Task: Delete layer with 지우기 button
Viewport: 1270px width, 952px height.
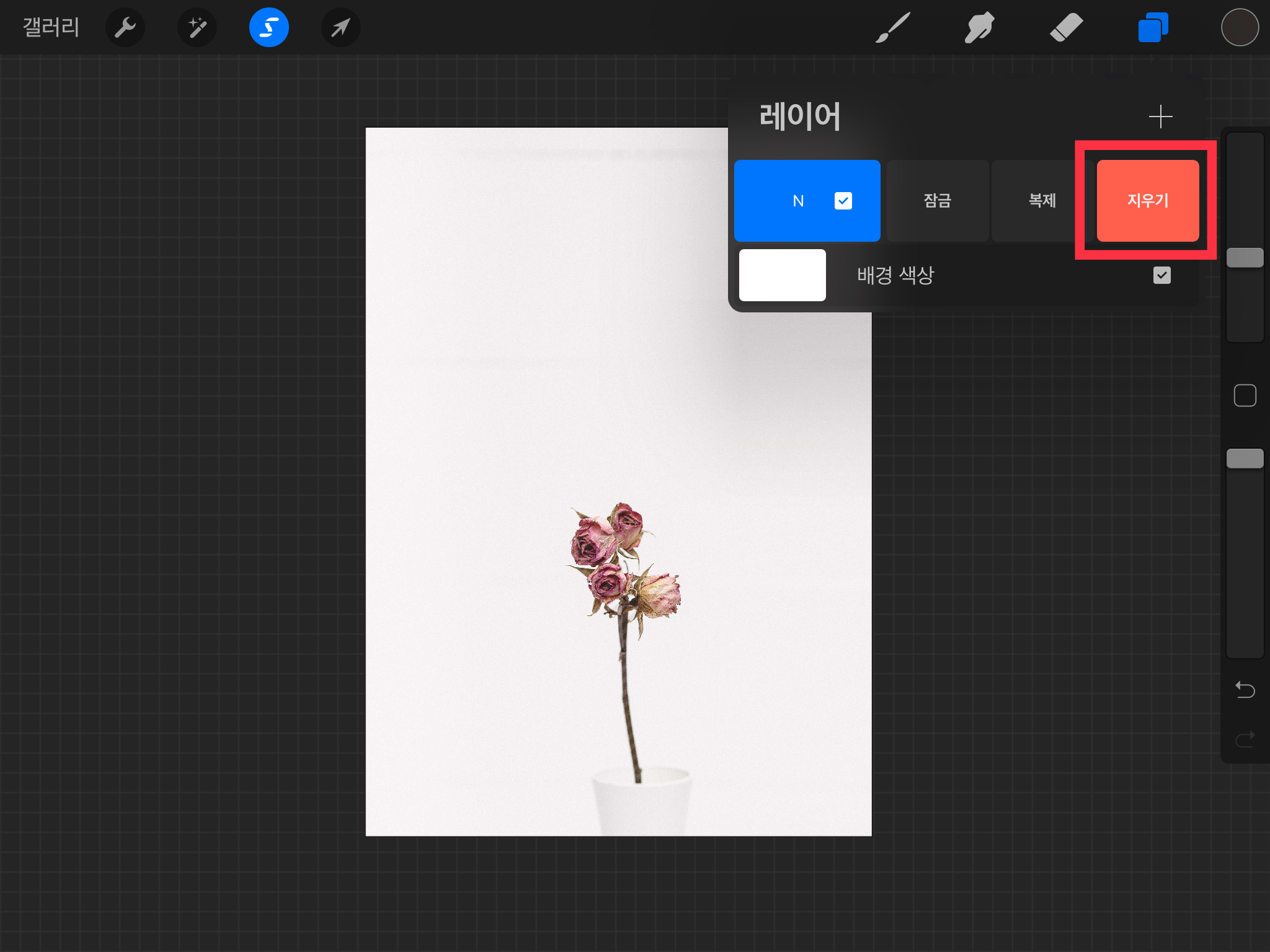Action: click(x=1147, y=201)
